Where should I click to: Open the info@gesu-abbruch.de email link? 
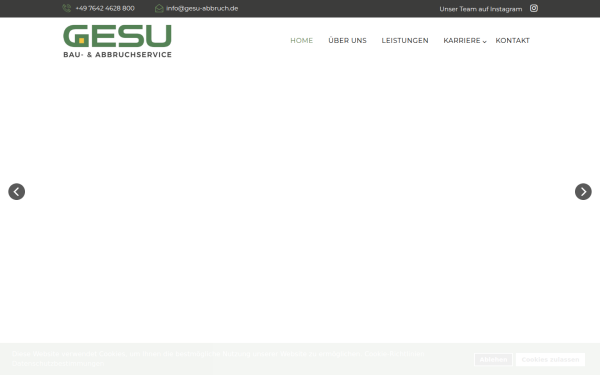(202, 8)
